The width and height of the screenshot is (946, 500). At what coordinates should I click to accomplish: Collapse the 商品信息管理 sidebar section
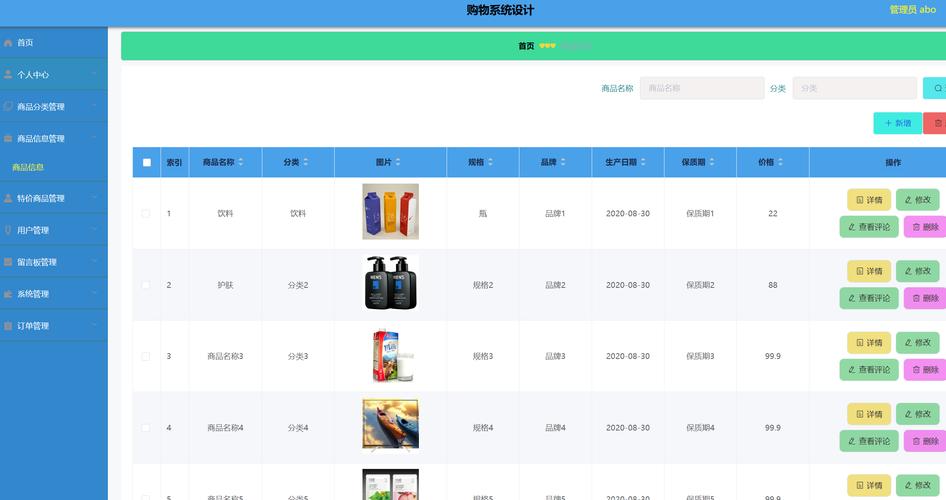53,139
